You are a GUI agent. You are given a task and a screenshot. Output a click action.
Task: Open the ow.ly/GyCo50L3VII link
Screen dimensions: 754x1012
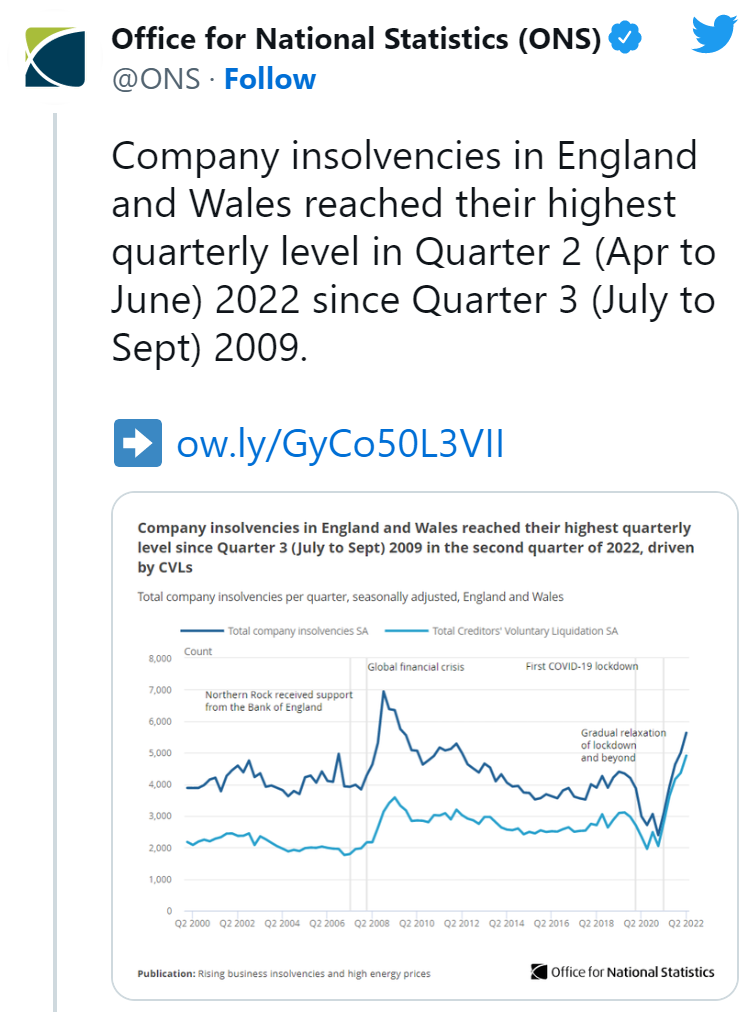pos(340,444)
